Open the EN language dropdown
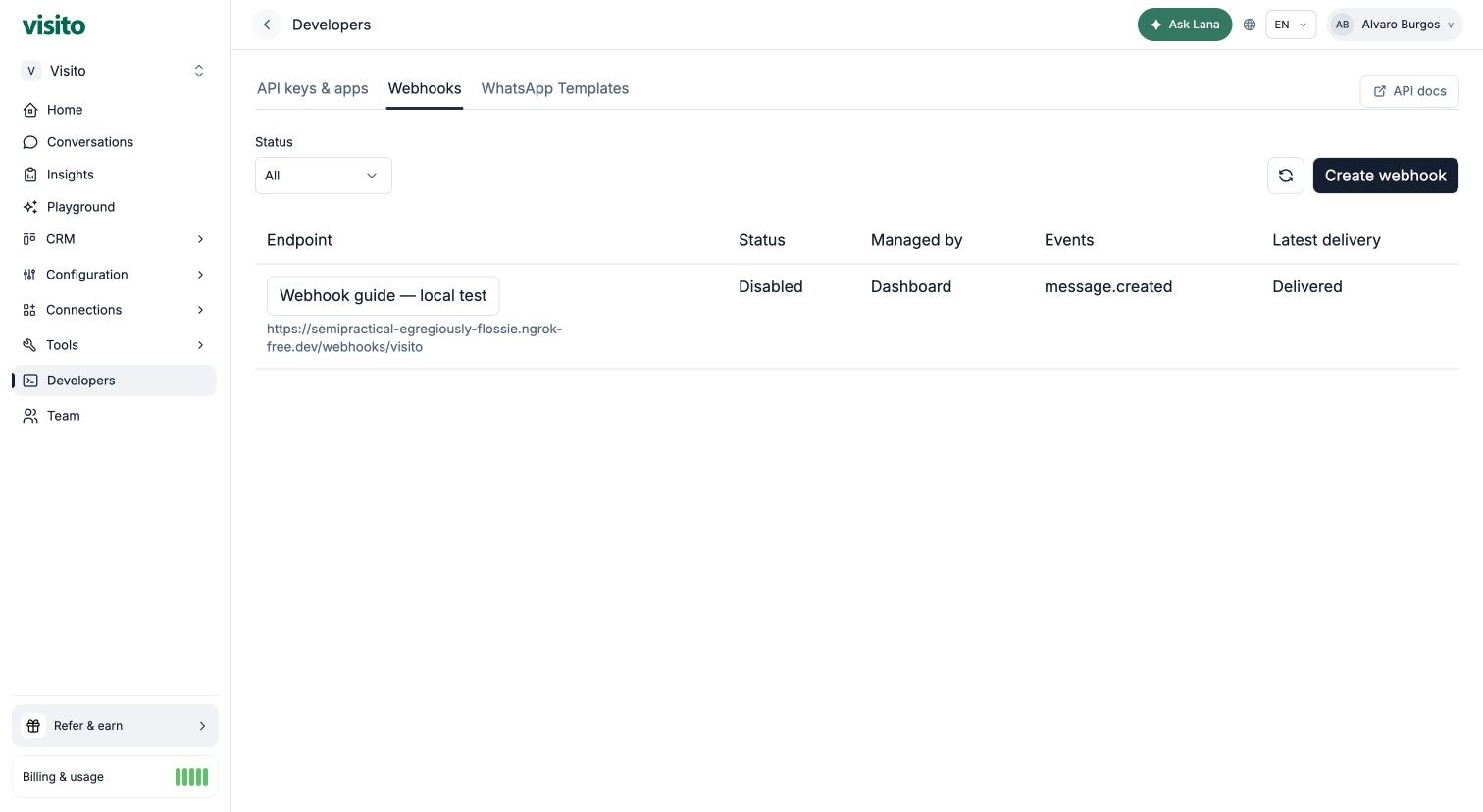The width and height of the screenshot is (1483, 812). pos(1291,25)
